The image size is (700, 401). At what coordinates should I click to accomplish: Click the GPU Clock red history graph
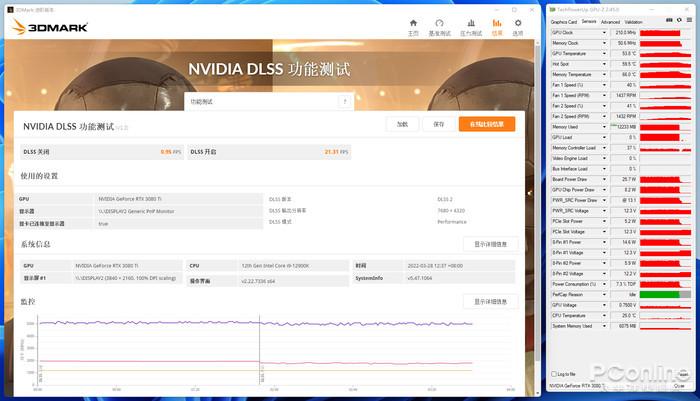coord(665,33)
